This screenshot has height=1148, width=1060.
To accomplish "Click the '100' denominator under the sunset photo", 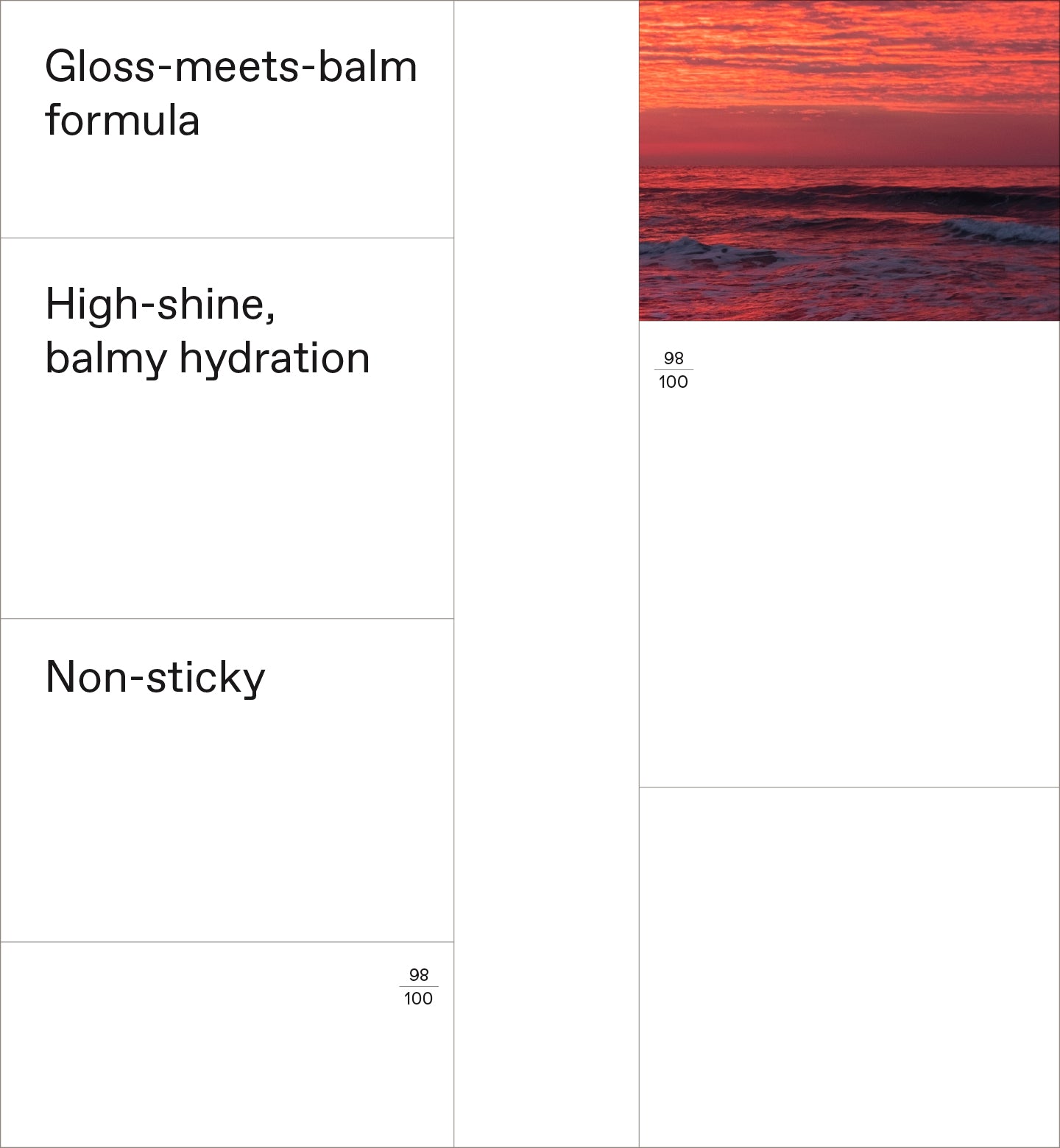I will [x=673, y=382].
